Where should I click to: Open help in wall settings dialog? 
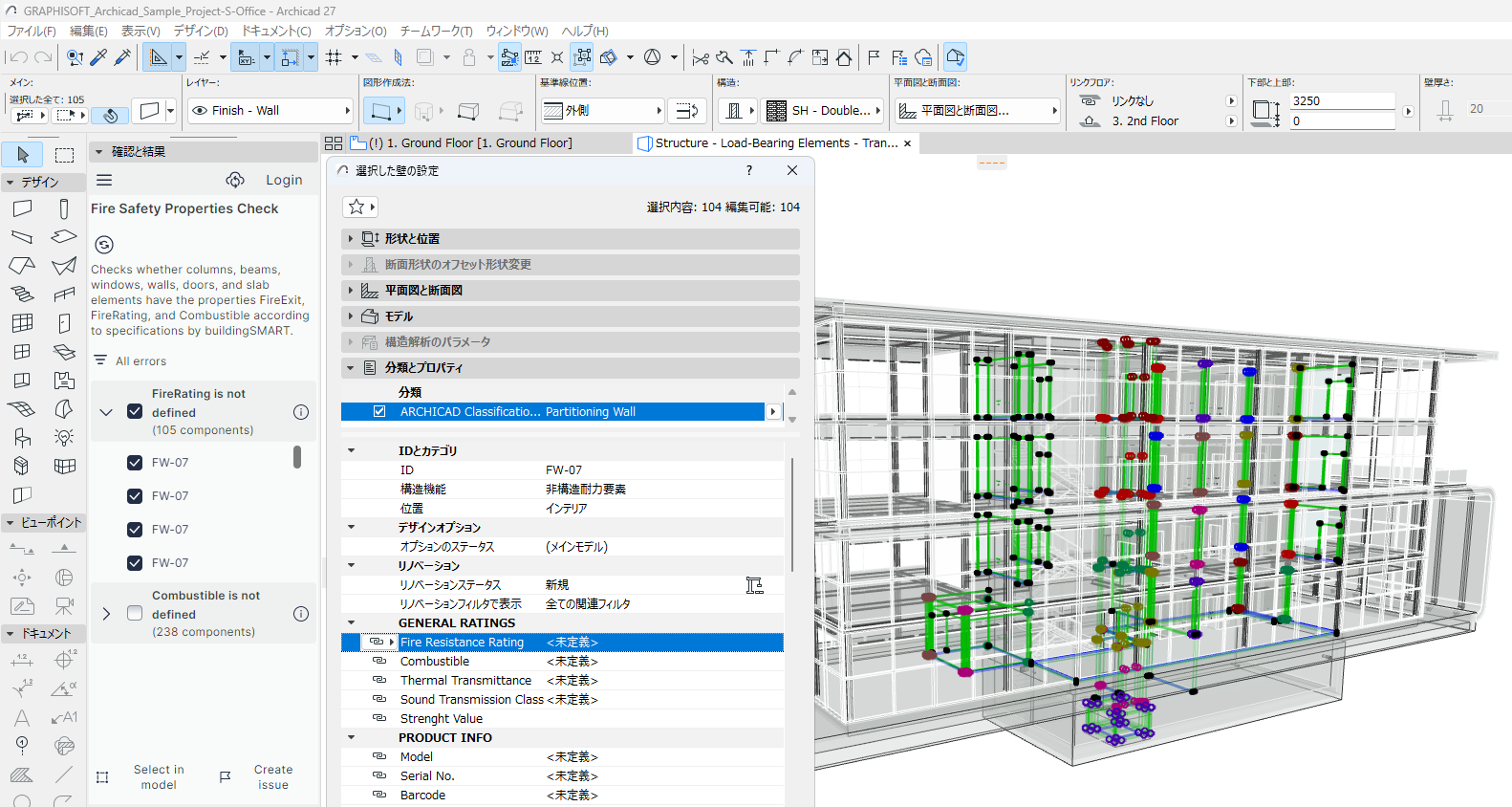point(748,170)
